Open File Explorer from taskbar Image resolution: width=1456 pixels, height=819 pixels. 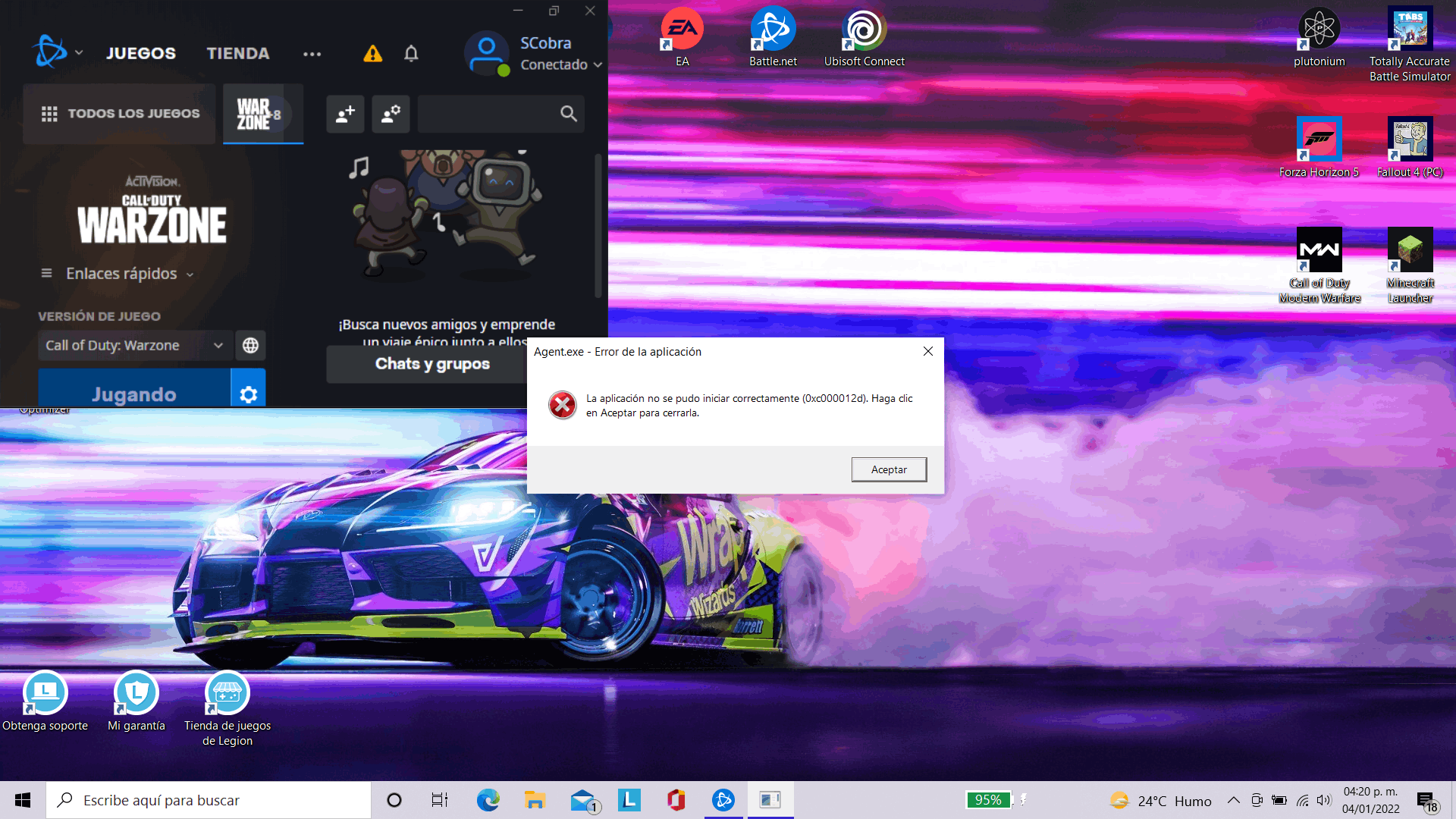tap(535, 800)
